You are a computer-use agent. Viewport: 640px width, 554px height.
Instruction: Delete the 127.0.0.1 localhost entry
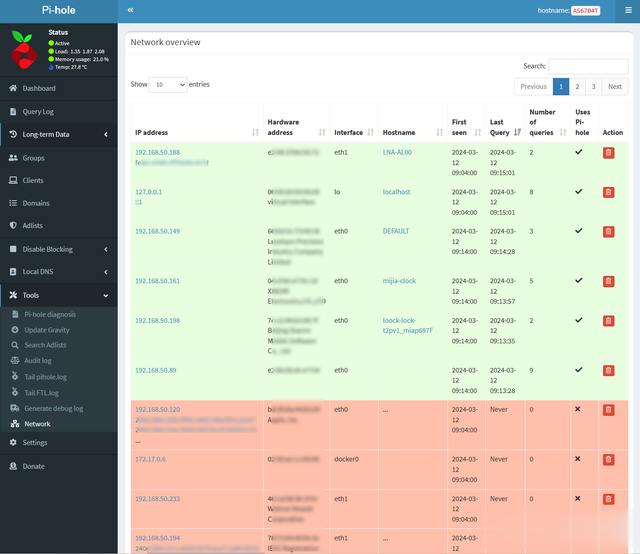pos(608,192)
